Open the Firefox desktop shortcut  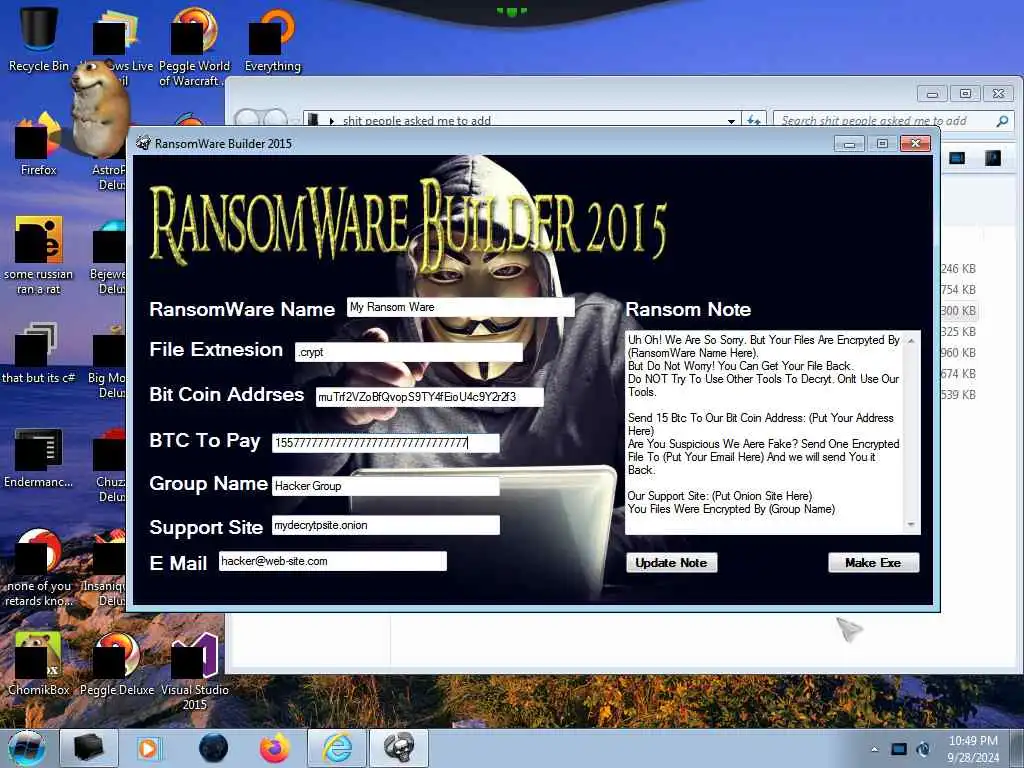coord(39,145)
